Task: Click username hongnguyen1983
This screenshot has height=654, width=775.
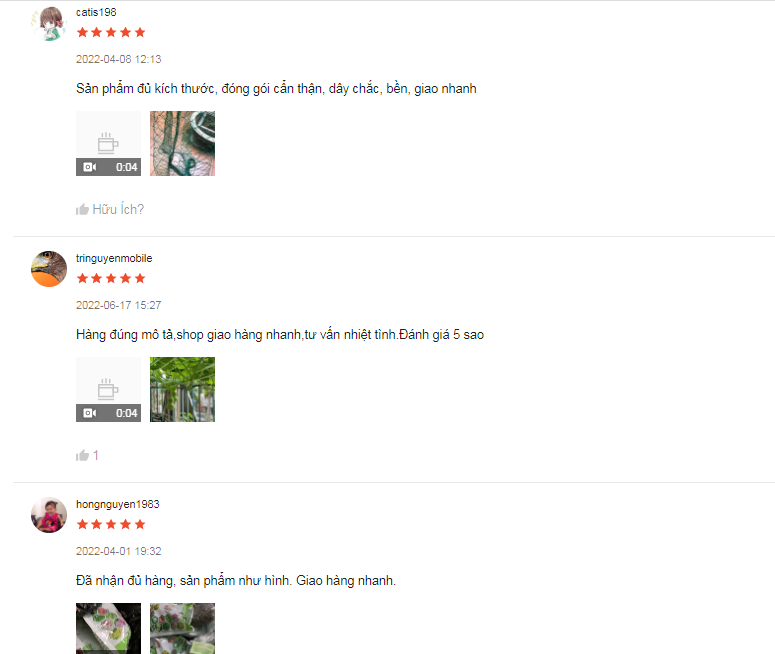Action: [x=118, y=504]
